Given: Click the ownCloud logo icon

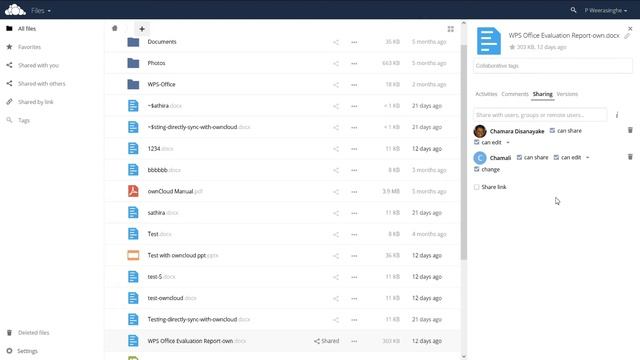Looking at the screenshot, I should pyautogui.click(x=15, y=10).
